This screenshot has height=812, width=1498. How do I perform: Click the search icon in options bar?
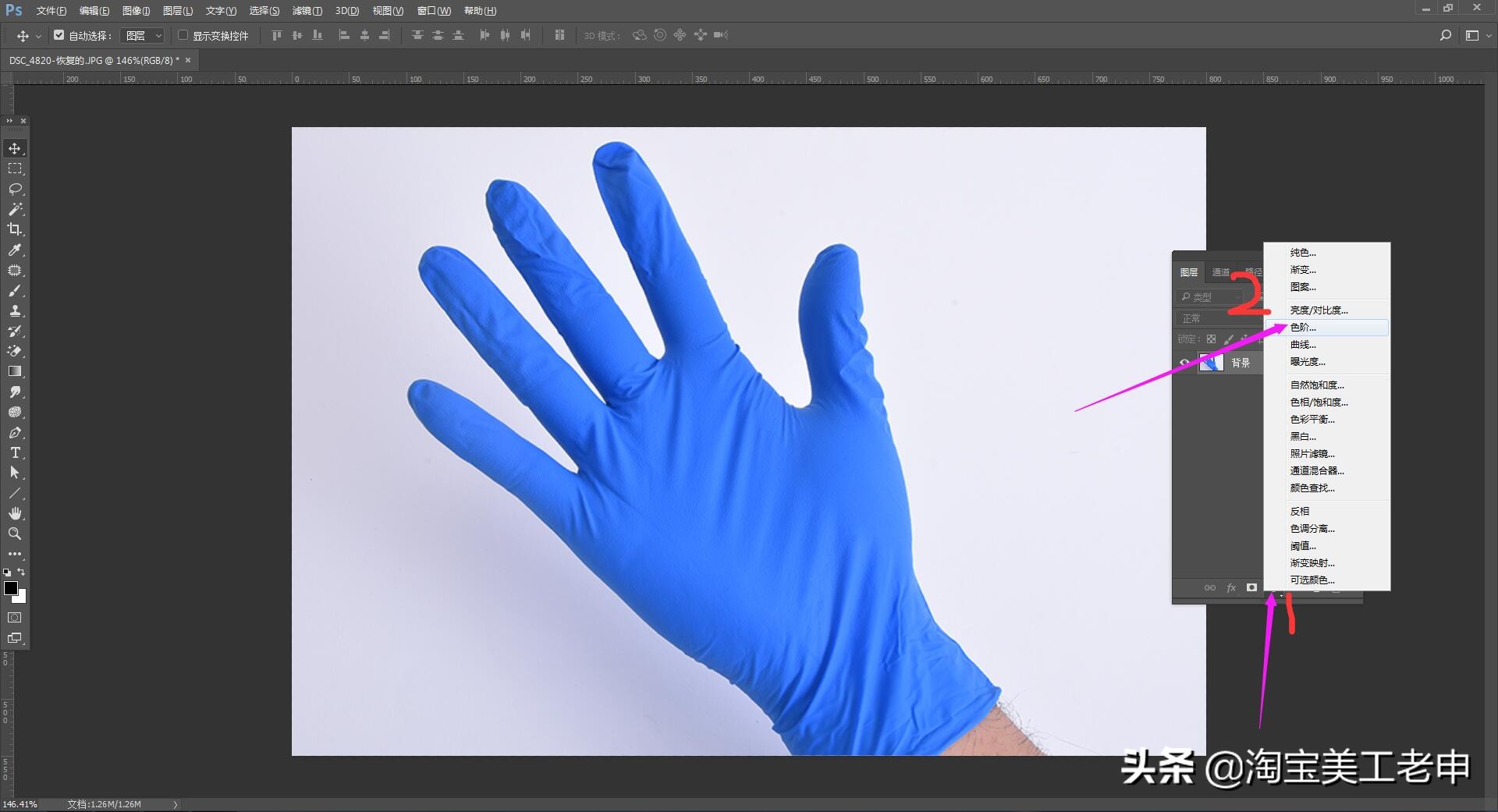1445,35
